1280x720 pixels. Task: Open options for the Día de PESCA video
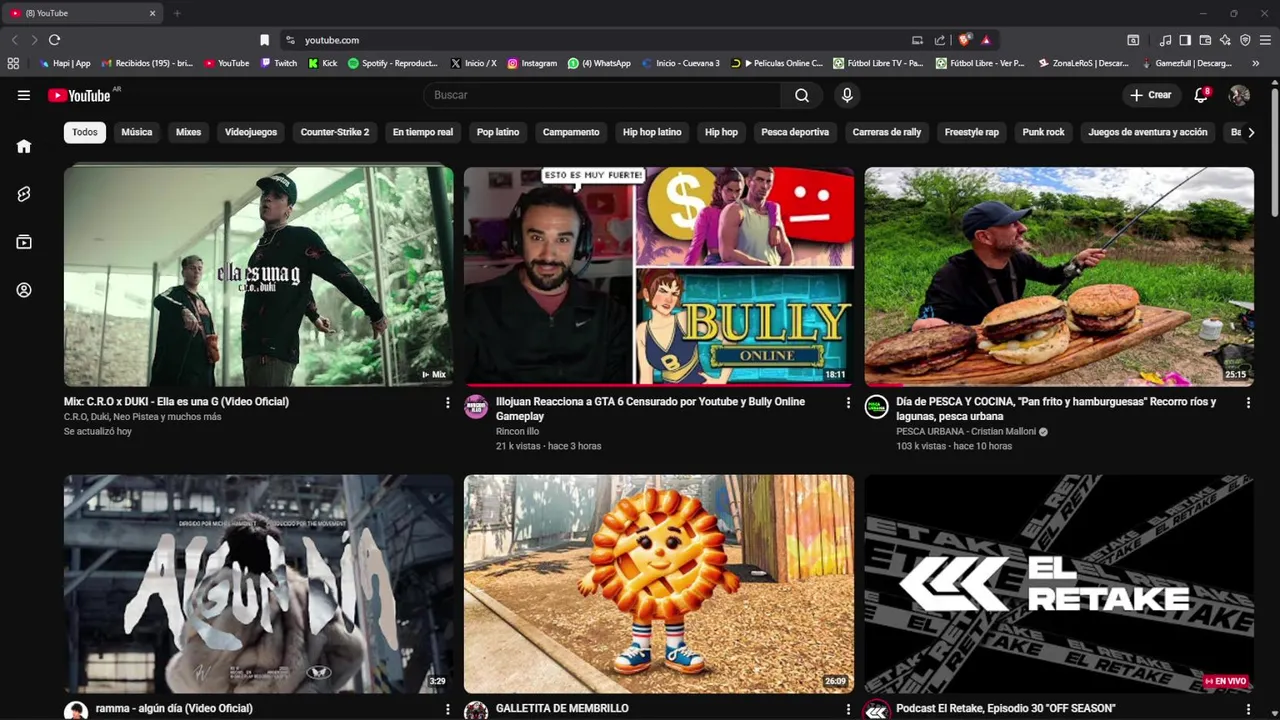(x=1248, y=403)
